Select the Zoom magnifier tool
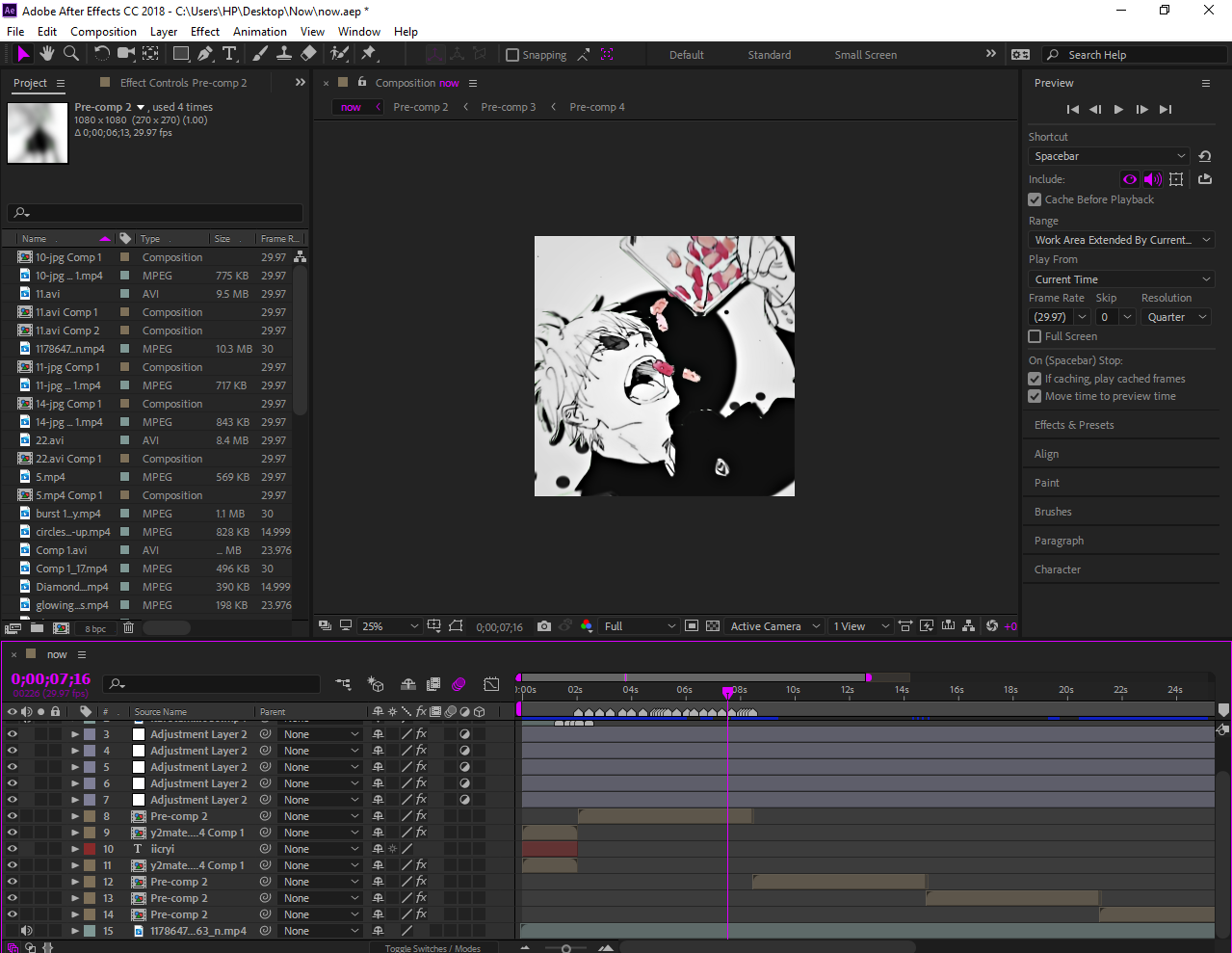 pos(71,54)
